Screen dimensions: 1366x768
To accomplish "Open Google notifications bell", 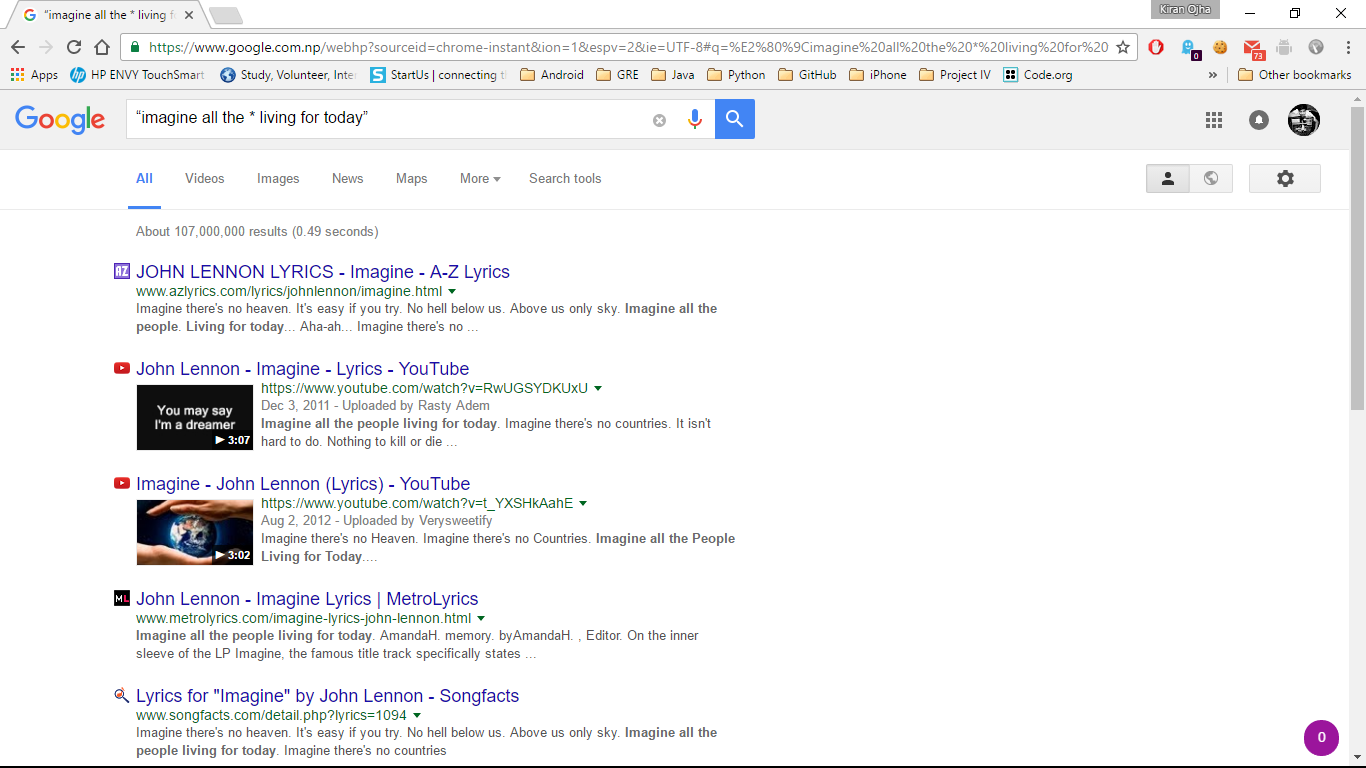I will (1259, 120).
